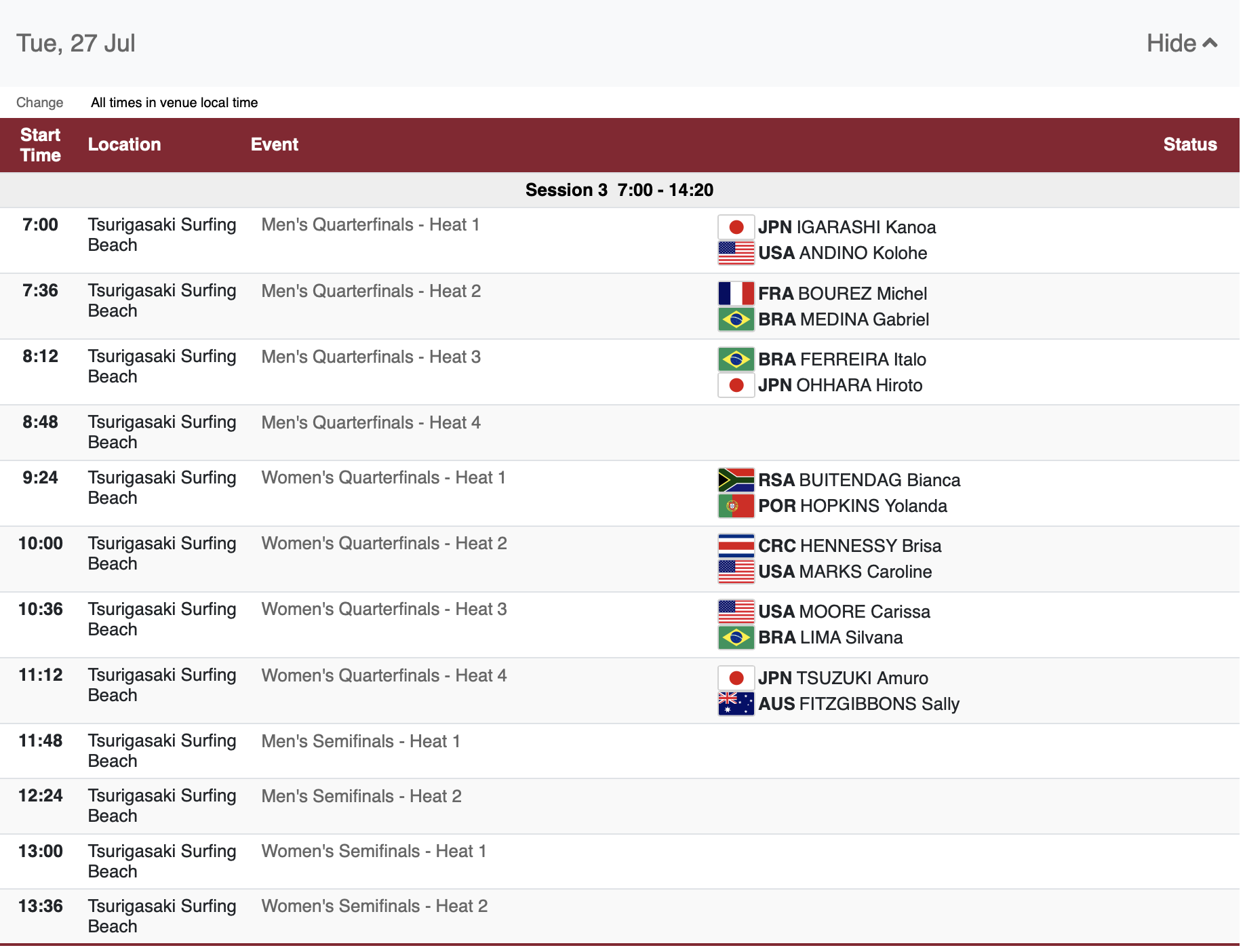Click the Brazil flag beside MEDINA Gabriel
Image resolution: width=1245 pixels, height=952 pixels.
pyautogui.click(x=736, y=319)
